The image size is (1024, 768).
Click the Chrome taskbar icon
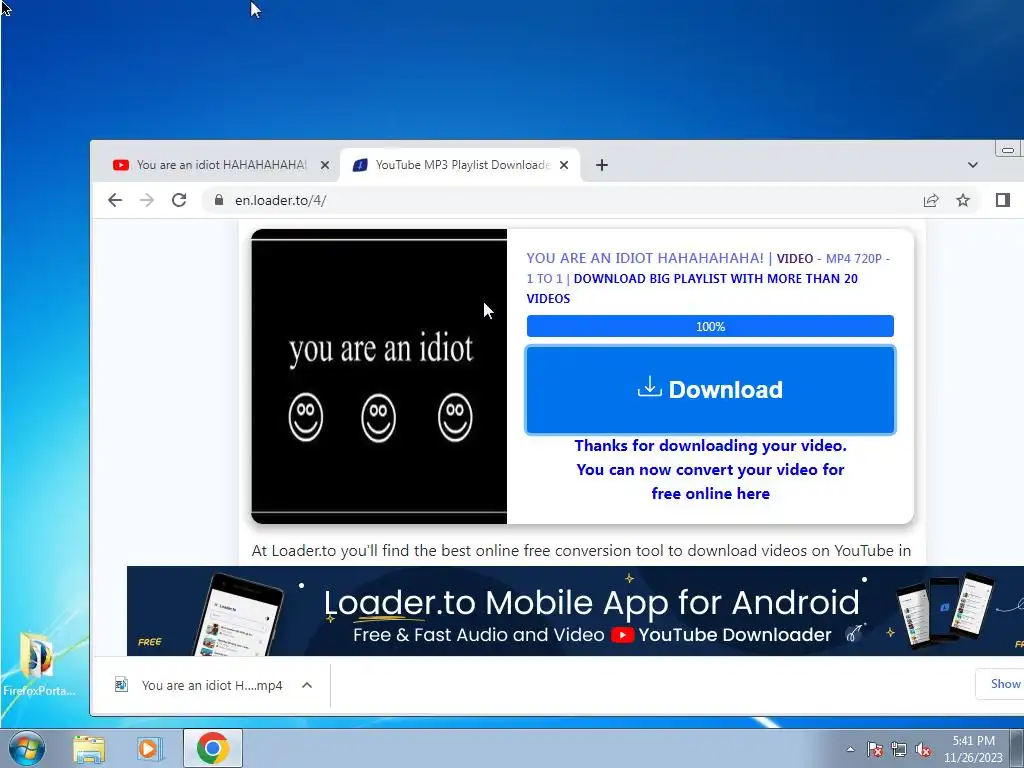point(213,748)
